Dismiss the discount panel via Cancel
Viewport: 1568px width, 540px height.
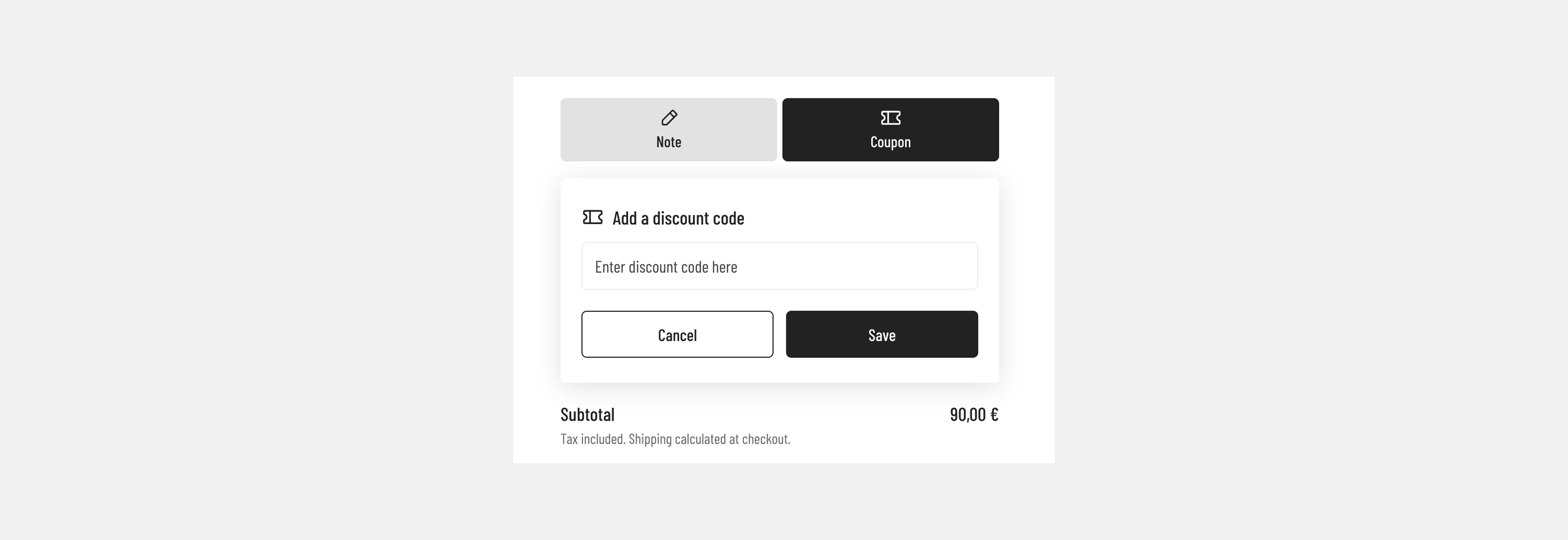pyautogui.click(x=677, y=334)
